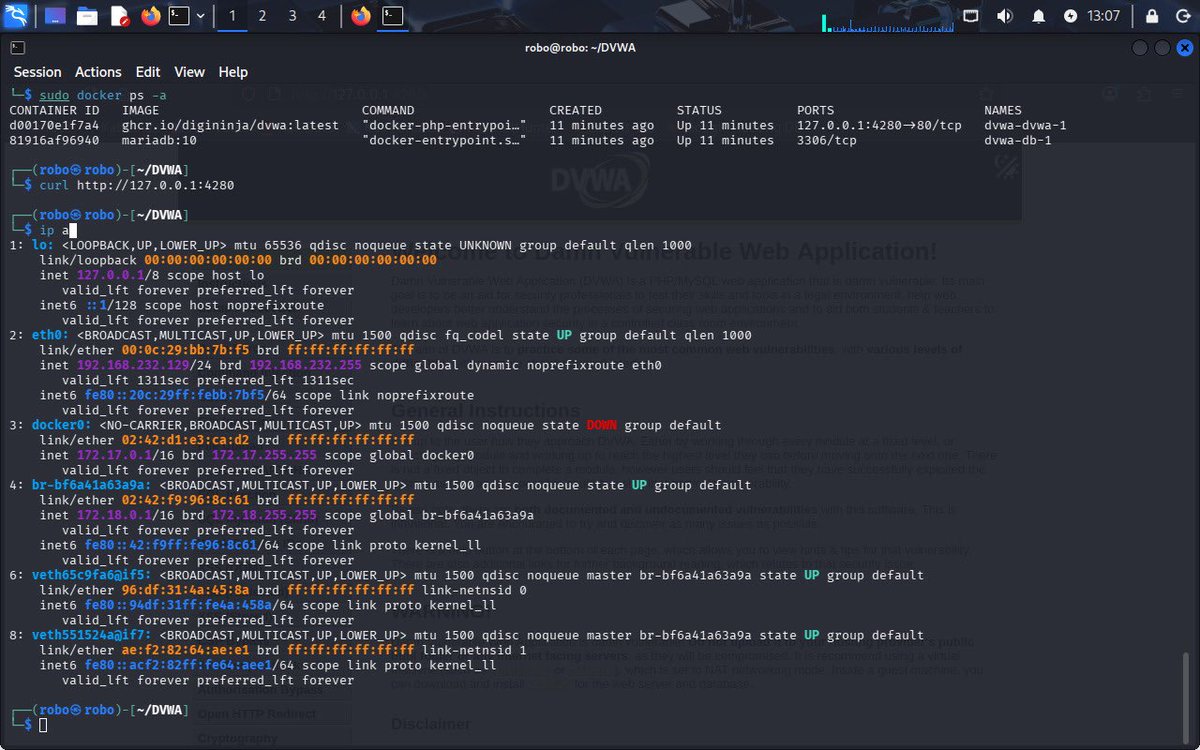The height and width of the screenshot is (750, 1200).
Task: Open the Kali applications menu
Action: [x=16, y=16]
